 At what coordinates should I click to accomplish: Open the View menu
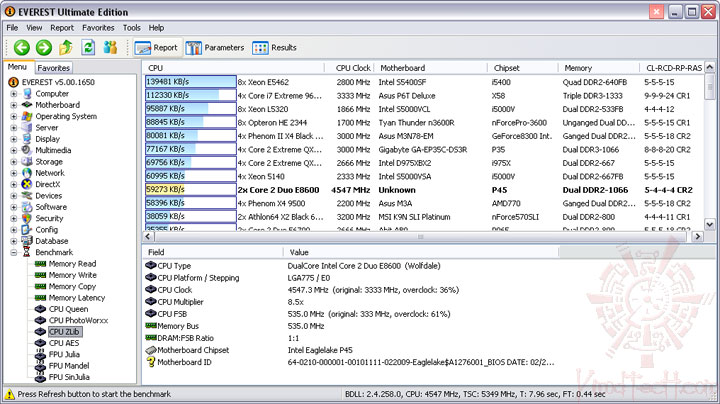pos(34,28)
